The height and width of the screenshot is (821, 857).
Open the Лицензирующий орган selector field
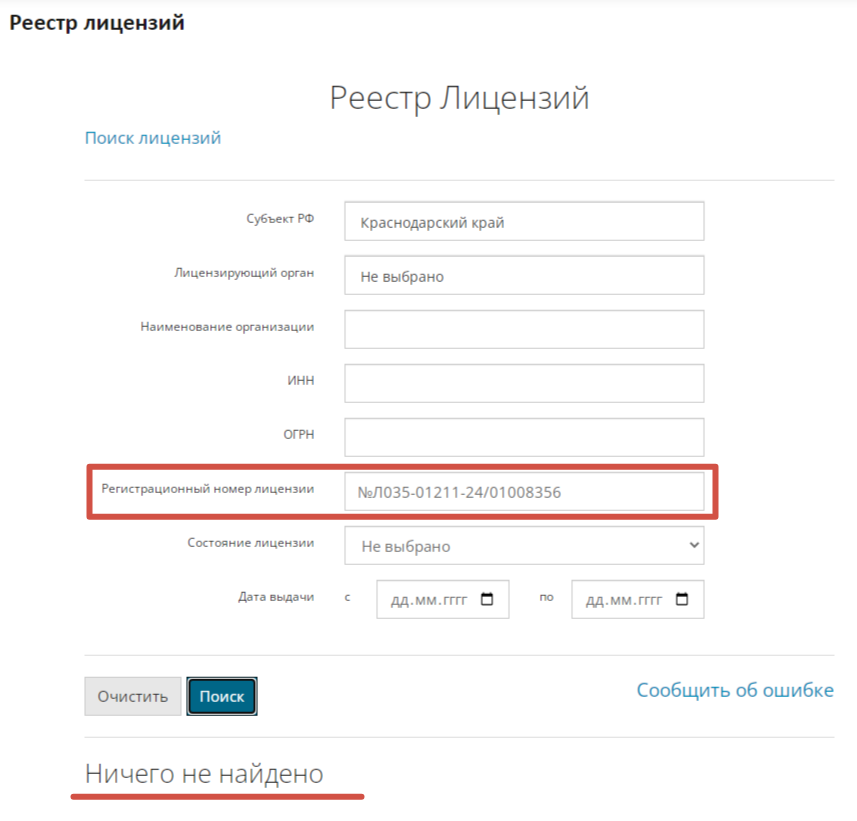524,276
